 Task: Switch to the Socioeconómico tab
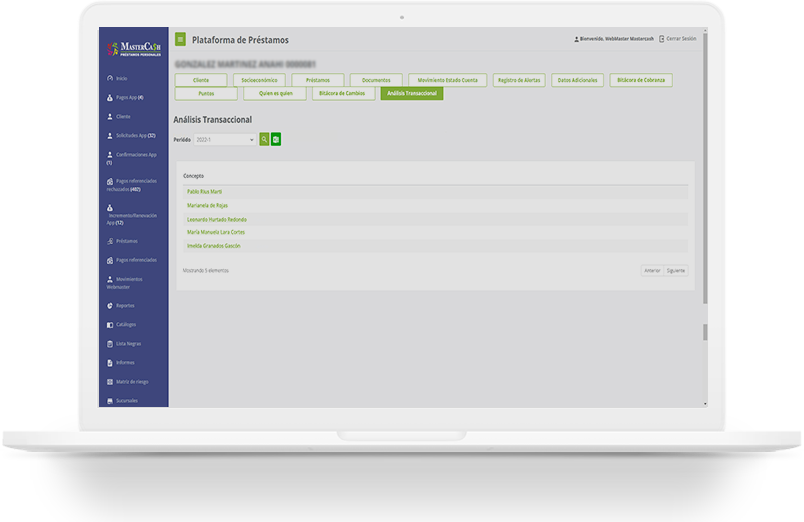[259, 80]
